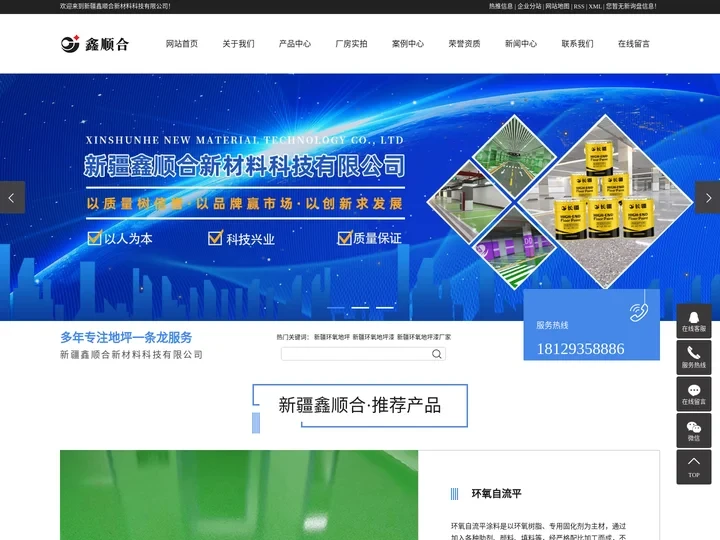Select the third banner slide indicator
This screenshot has height=540, width=720.
pos(385,308)
